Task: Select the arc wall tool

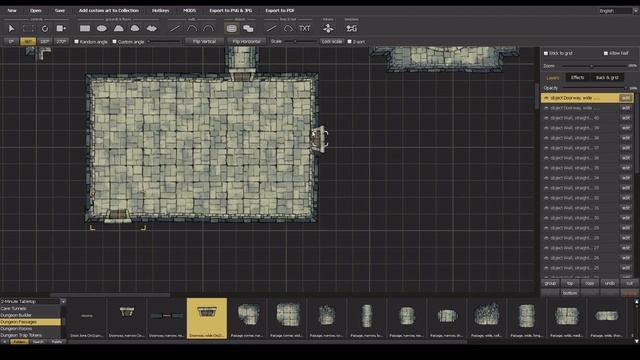Action: point(208,28)
